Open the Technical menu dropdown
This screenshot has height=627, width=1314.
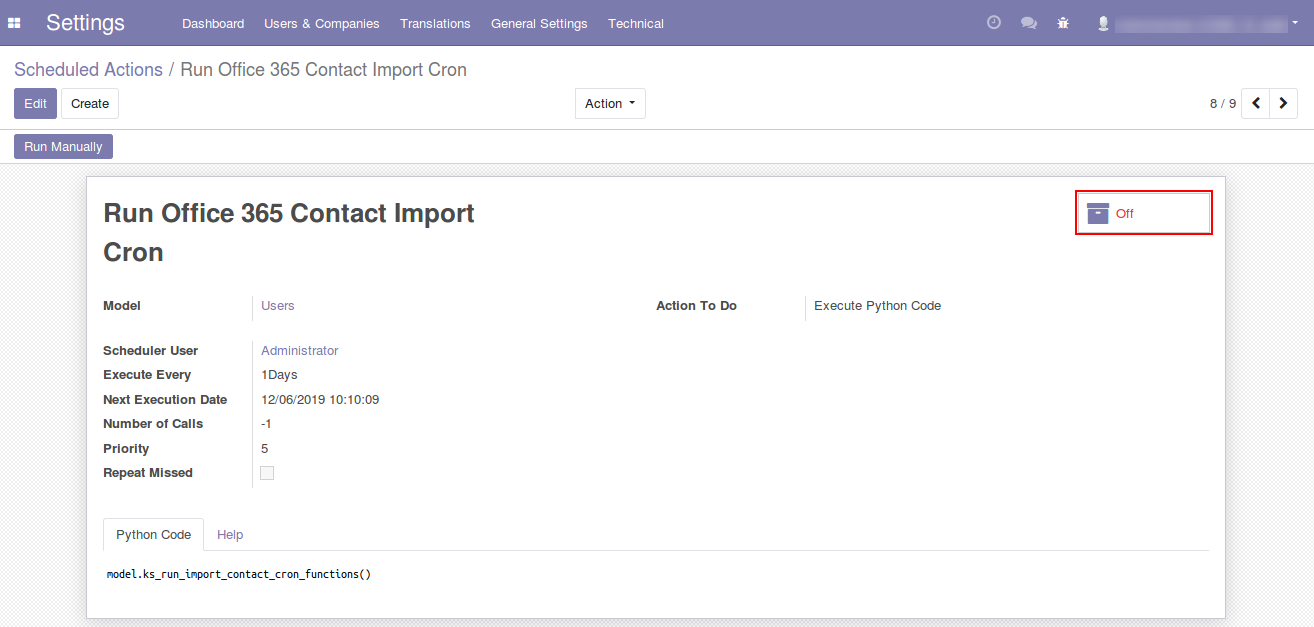(635, 23)
